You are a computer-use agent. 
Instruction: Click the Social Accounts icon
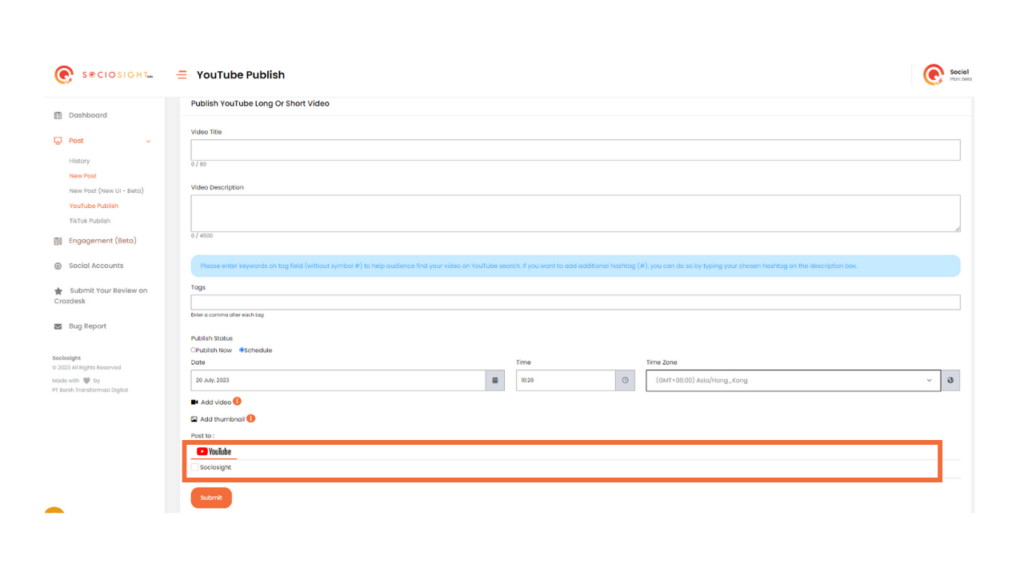[58, 266]
